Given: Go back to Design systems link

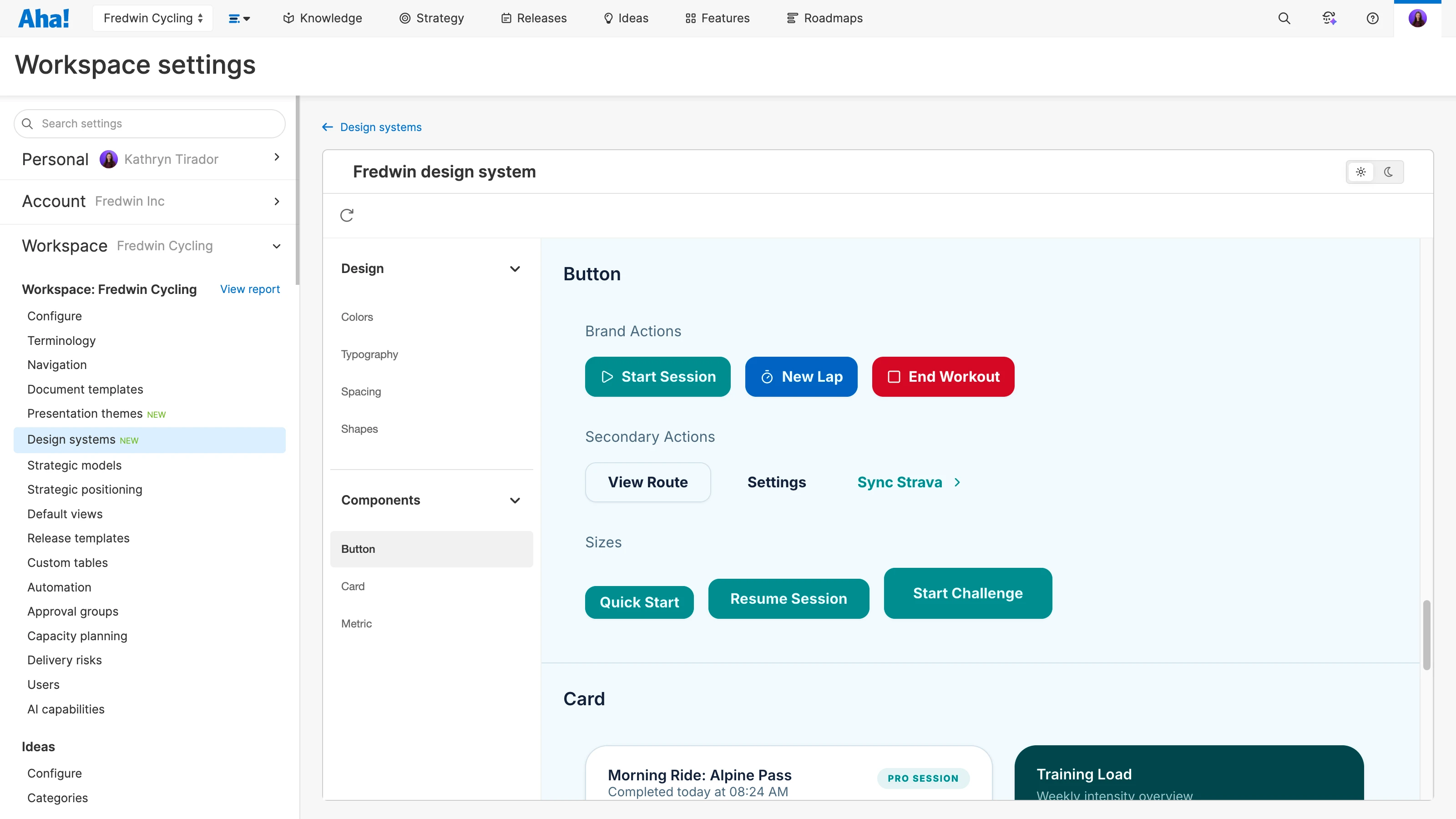Looking at the screenshot, I should point(380,127).
